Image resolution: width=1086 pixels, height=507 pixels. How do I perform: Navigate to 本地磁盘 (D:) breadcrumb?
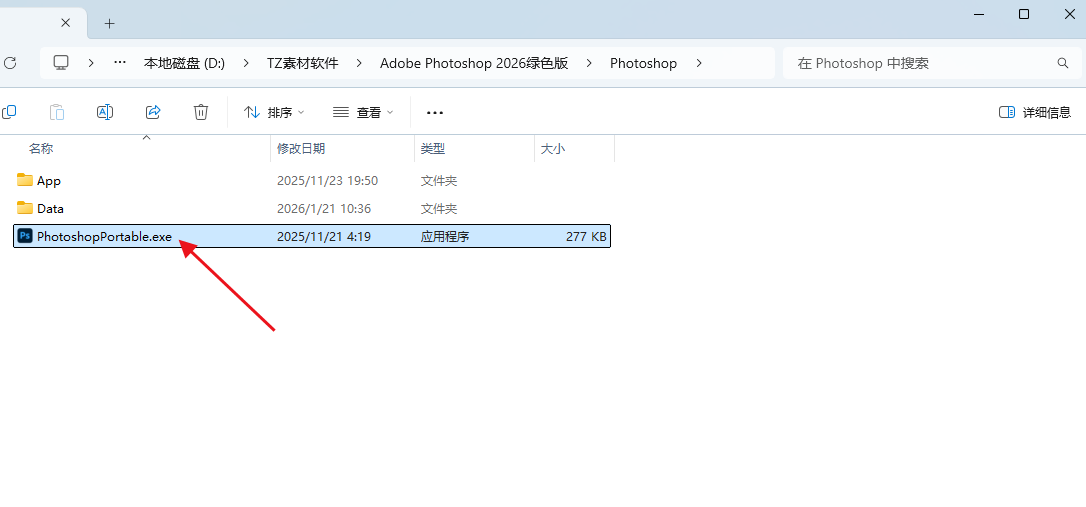pyautogui.click(x=184, y=63)
